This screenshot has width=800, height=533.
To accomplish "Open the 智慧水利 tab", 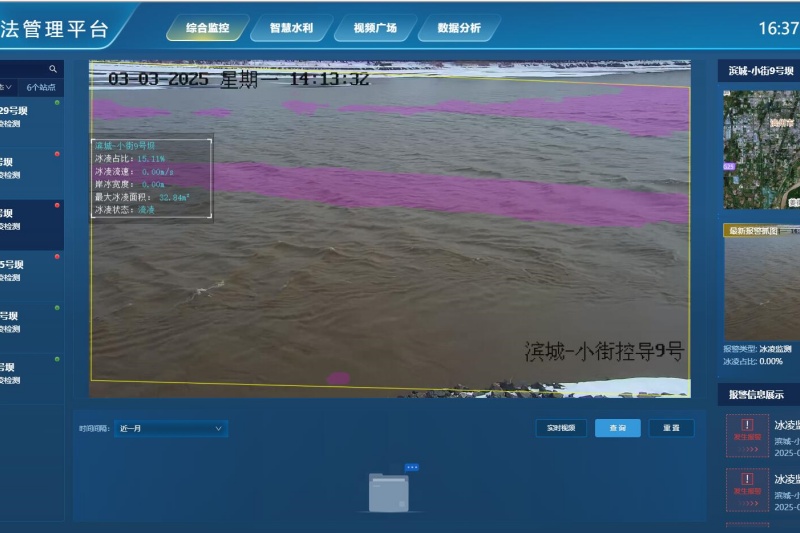I will pyautogui.click(x=291, y=28).
